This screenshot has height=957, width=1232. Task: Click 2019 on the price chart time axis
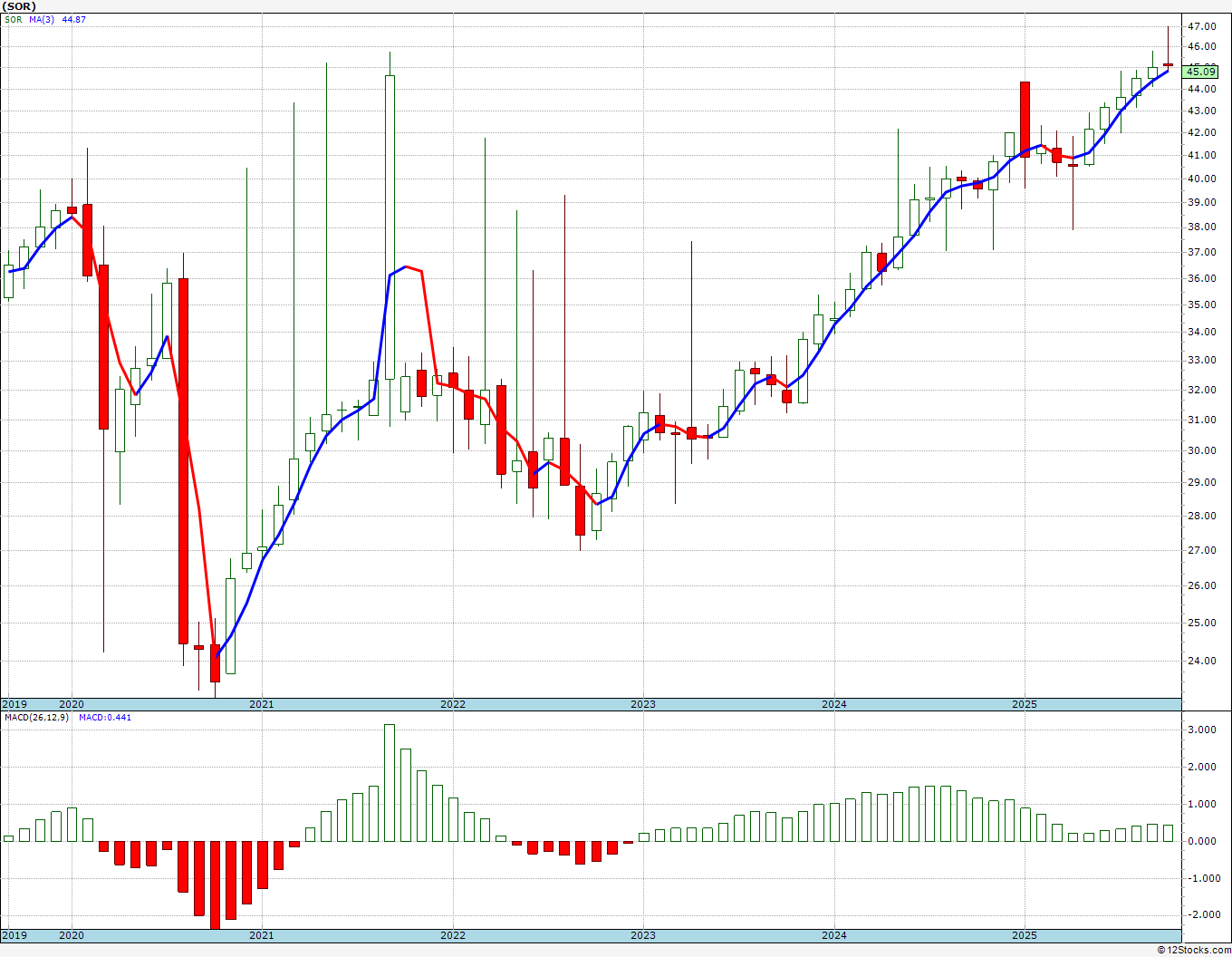(x=14, y=704)
